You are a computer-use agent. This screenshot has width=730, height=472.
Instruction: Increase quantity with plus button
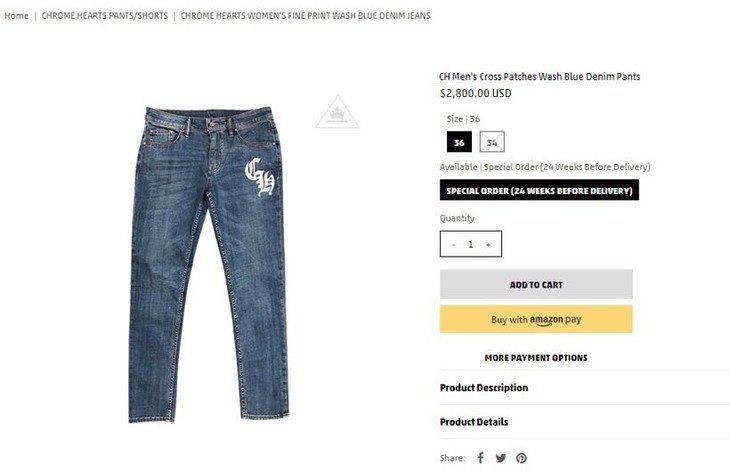point(488,244)
